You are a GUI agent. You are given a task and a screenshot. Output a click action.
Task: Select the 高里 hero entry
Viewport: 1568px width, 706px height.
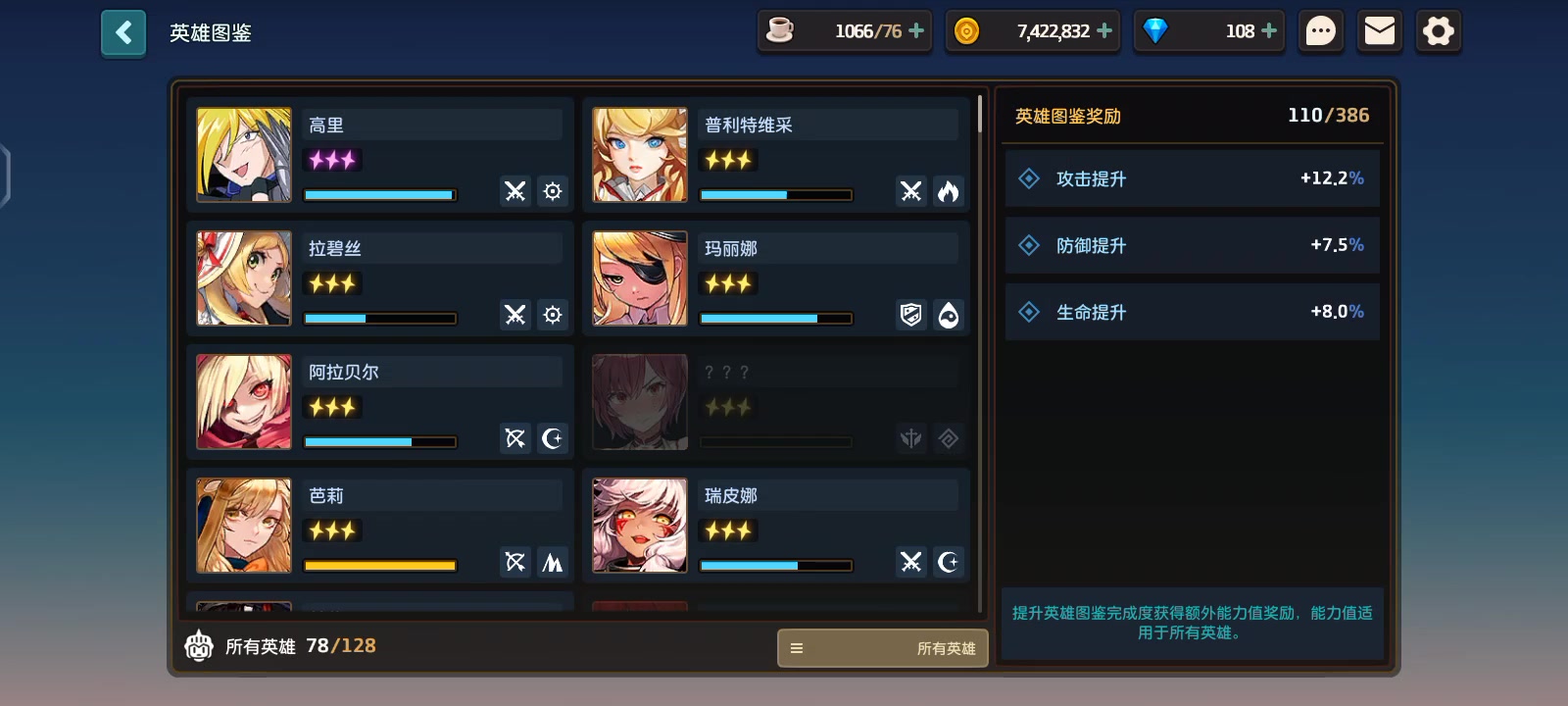(380, 155)
